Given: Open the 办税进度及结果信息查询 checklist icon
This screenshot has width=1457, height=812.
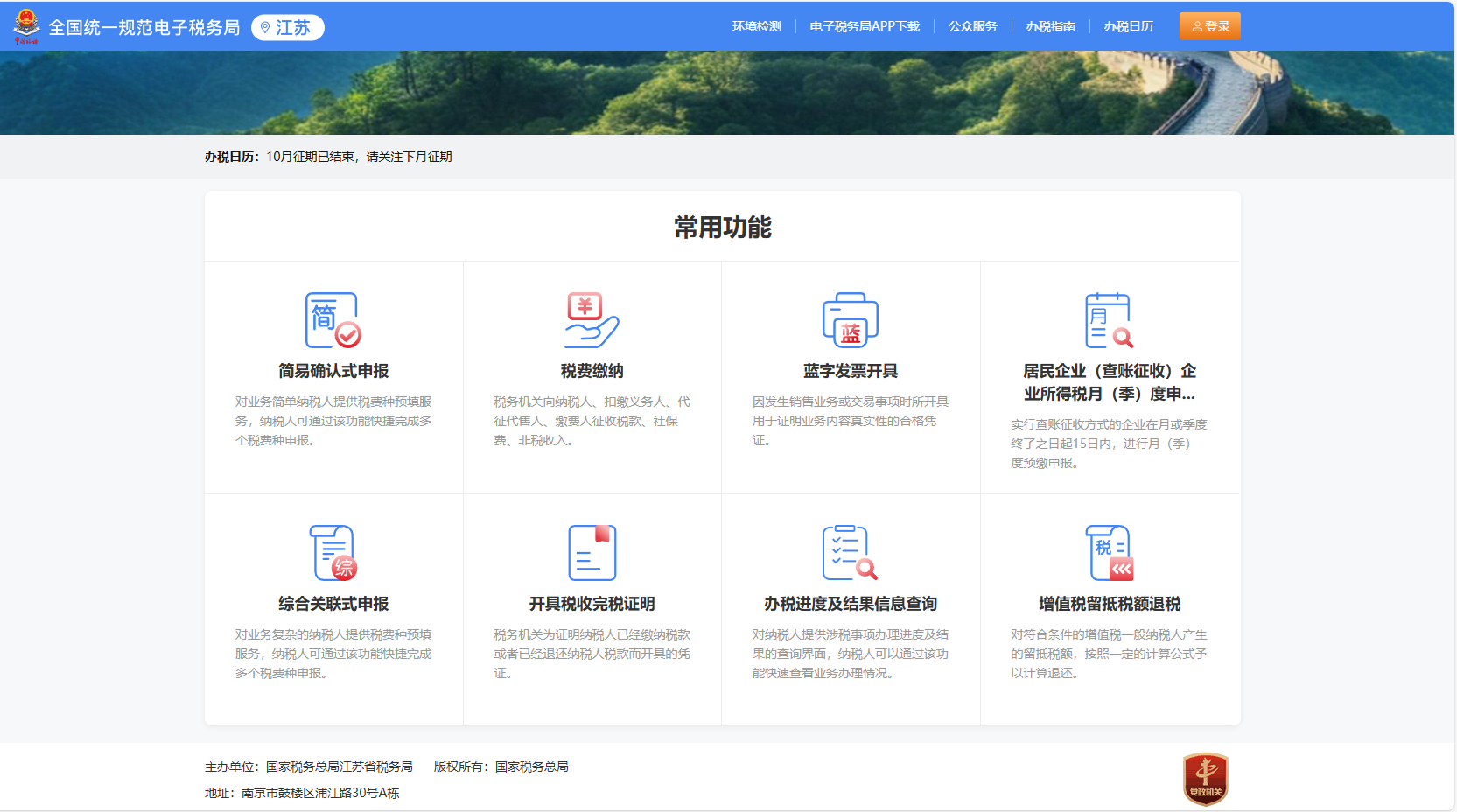Looking at the screenshot, I should coord(850,553).
